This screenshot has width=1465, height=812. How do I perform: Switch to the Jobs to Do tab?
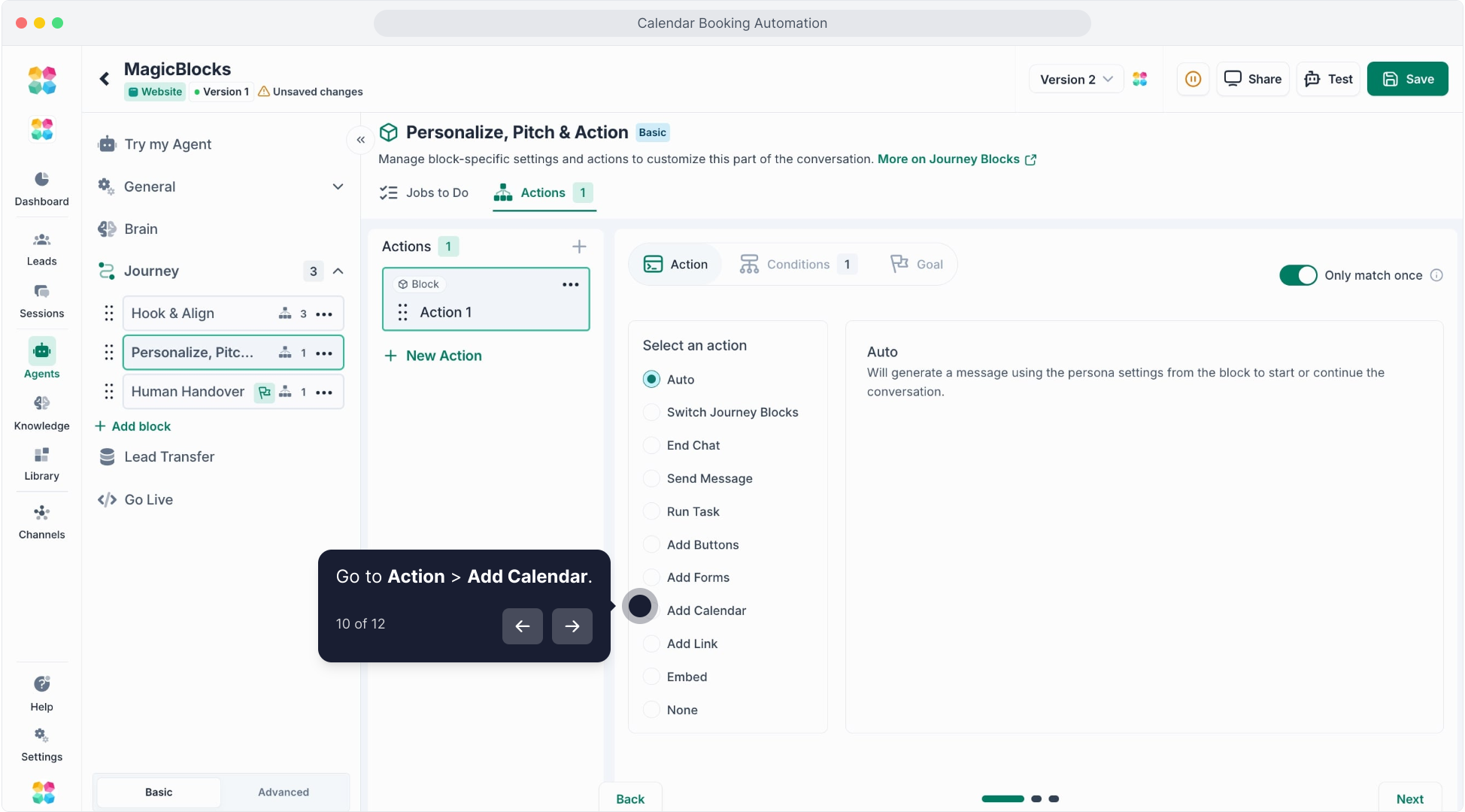[x=424, y=192]
